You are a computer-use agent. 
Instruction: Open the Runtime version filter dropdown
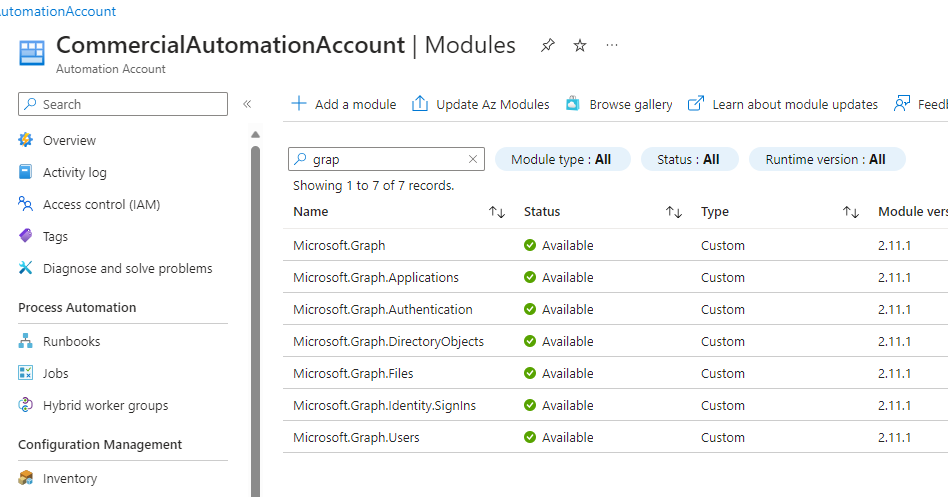pos(826,159)
